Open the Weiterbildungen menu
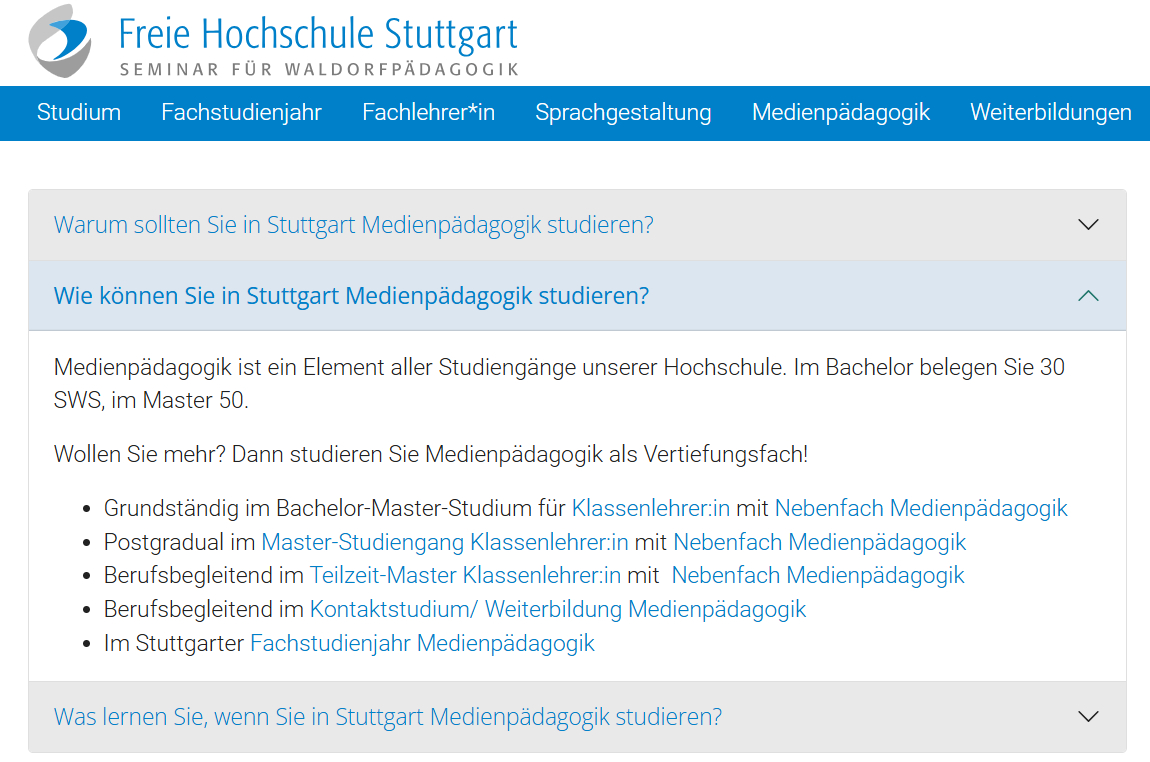The image size is (1150, 762). pyautogui.click(x=1050, y=113)
